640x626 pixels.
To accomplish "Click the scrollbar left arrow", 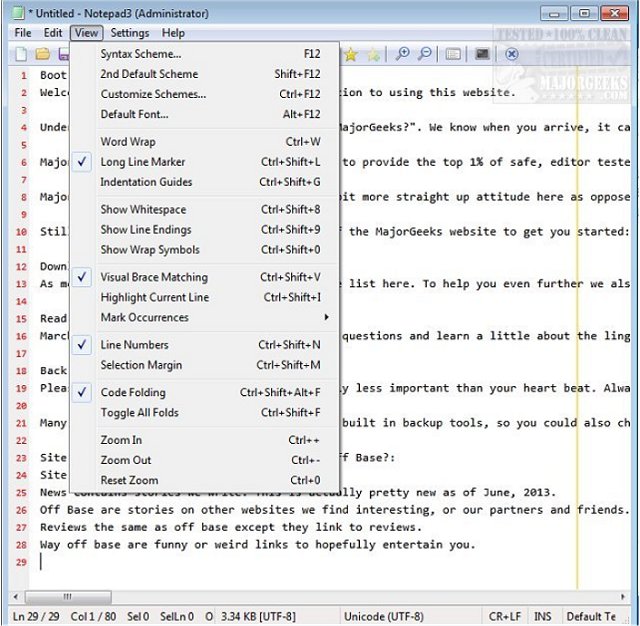I will click(16, 597).
